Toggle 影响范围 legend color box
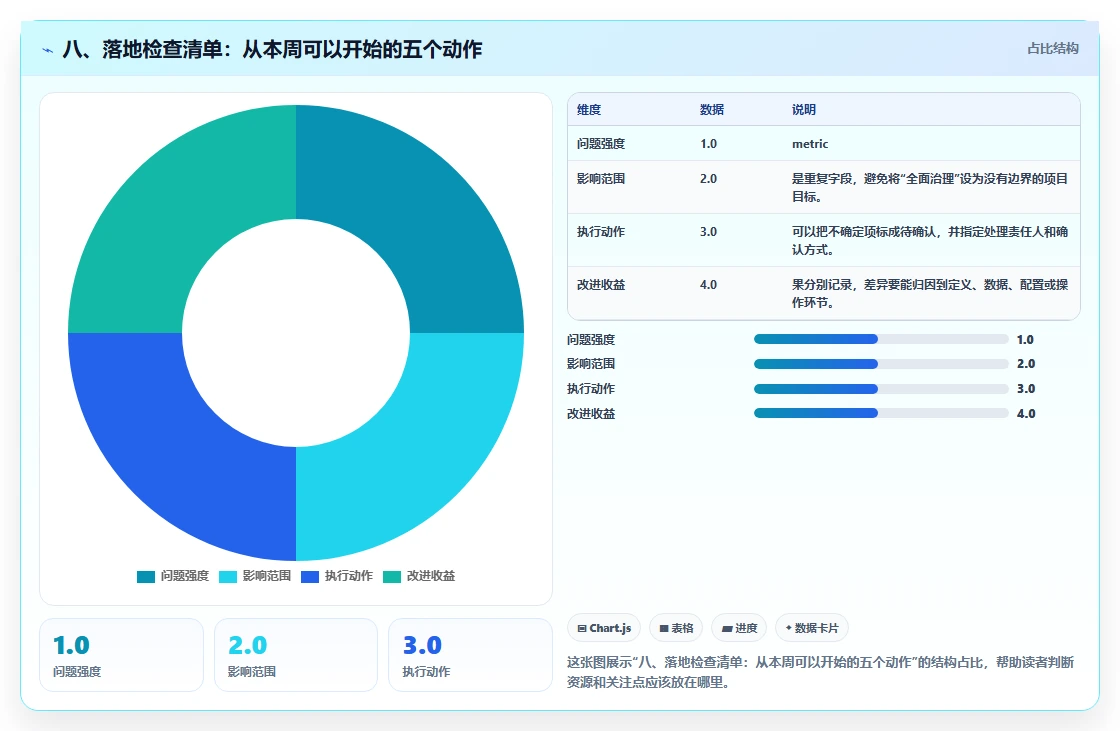The height and width of the screenshot is (731, 1120). pos(228,577)
